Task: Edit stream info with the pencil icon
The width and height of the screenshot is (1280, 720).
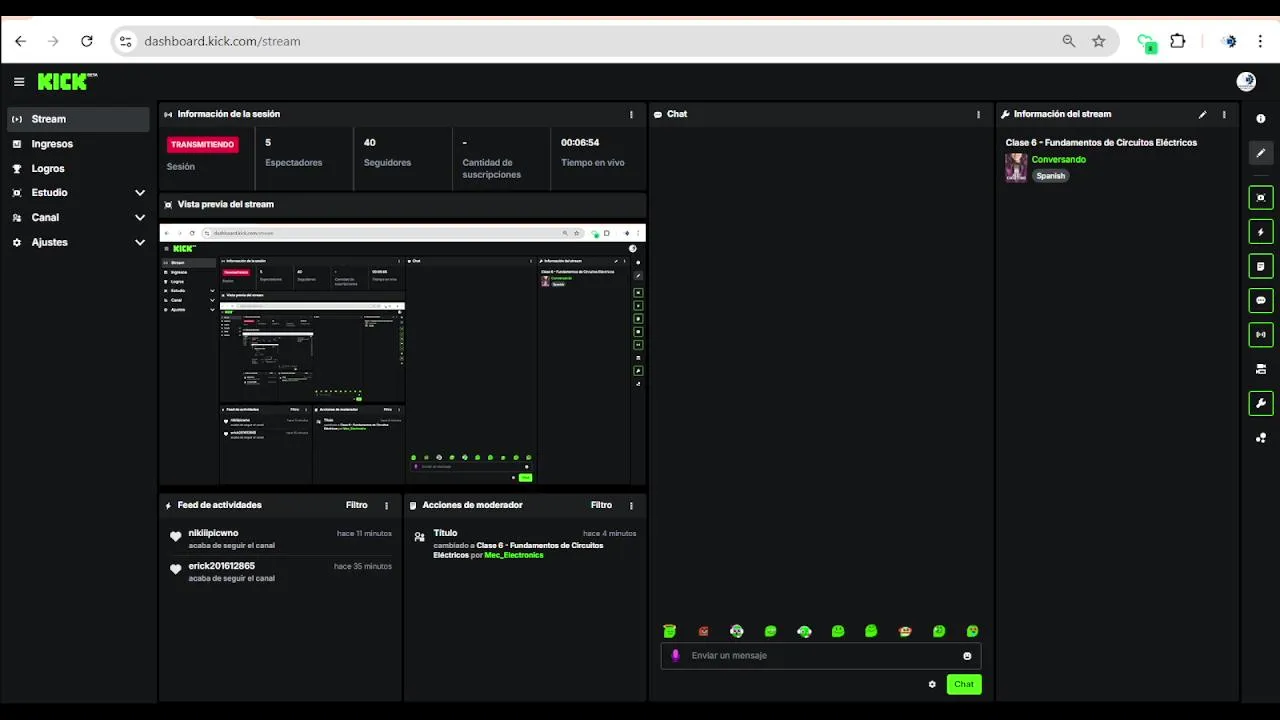Action: click(x=1202, y=114)
